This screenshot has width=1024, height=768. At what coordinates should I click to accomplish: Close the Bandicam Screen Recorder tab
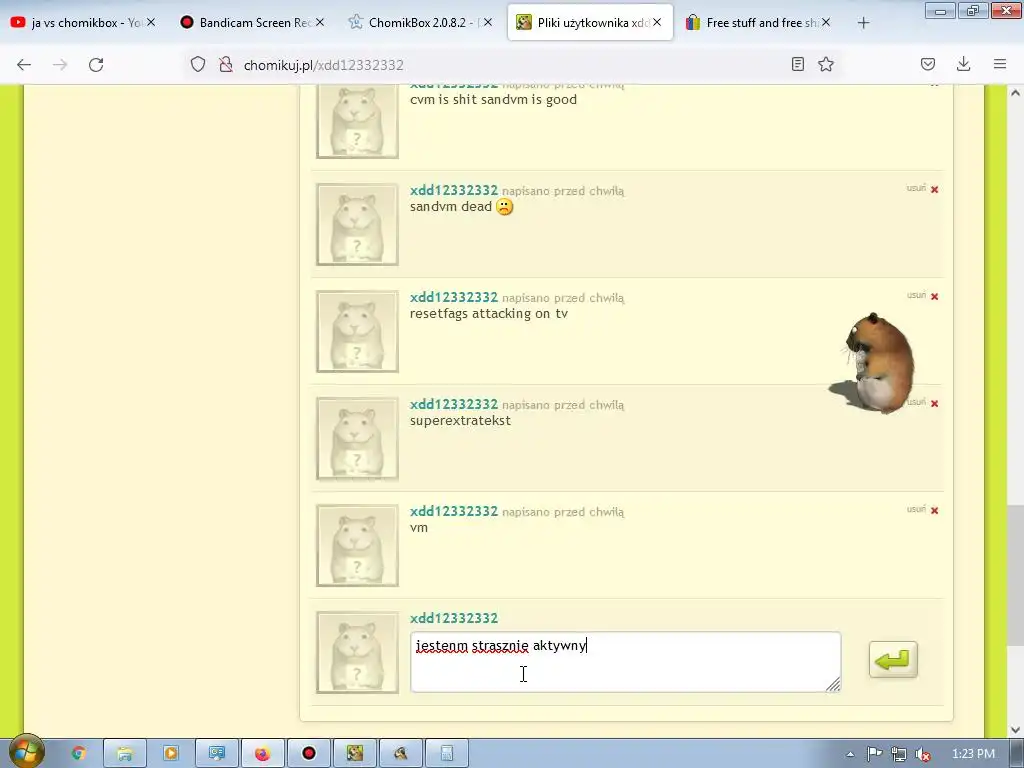coord(320,22)
